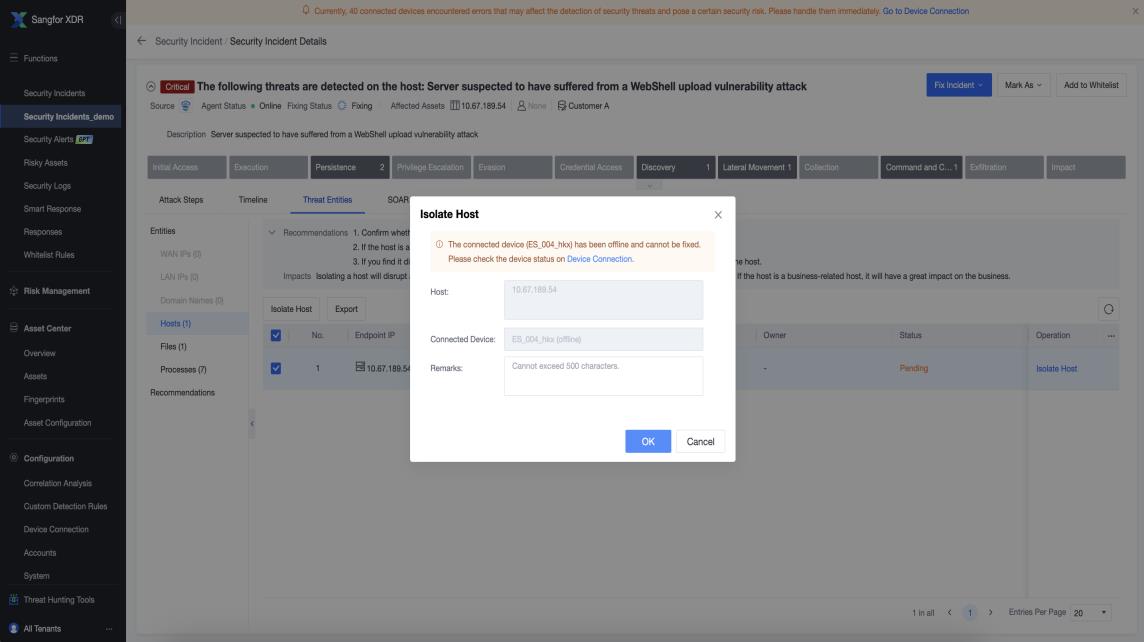Switch to the Threat Entities tab
This screenshot has width=1144, height=642.
point(327,200)
